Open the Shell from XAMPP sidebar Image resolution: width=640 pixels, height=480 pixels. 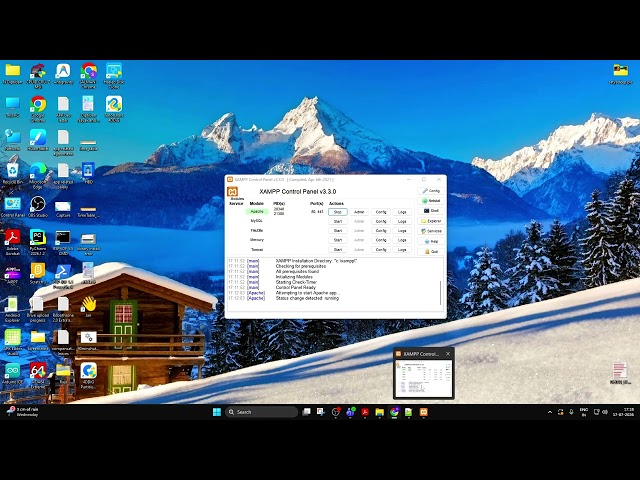[x=431, y=211]
